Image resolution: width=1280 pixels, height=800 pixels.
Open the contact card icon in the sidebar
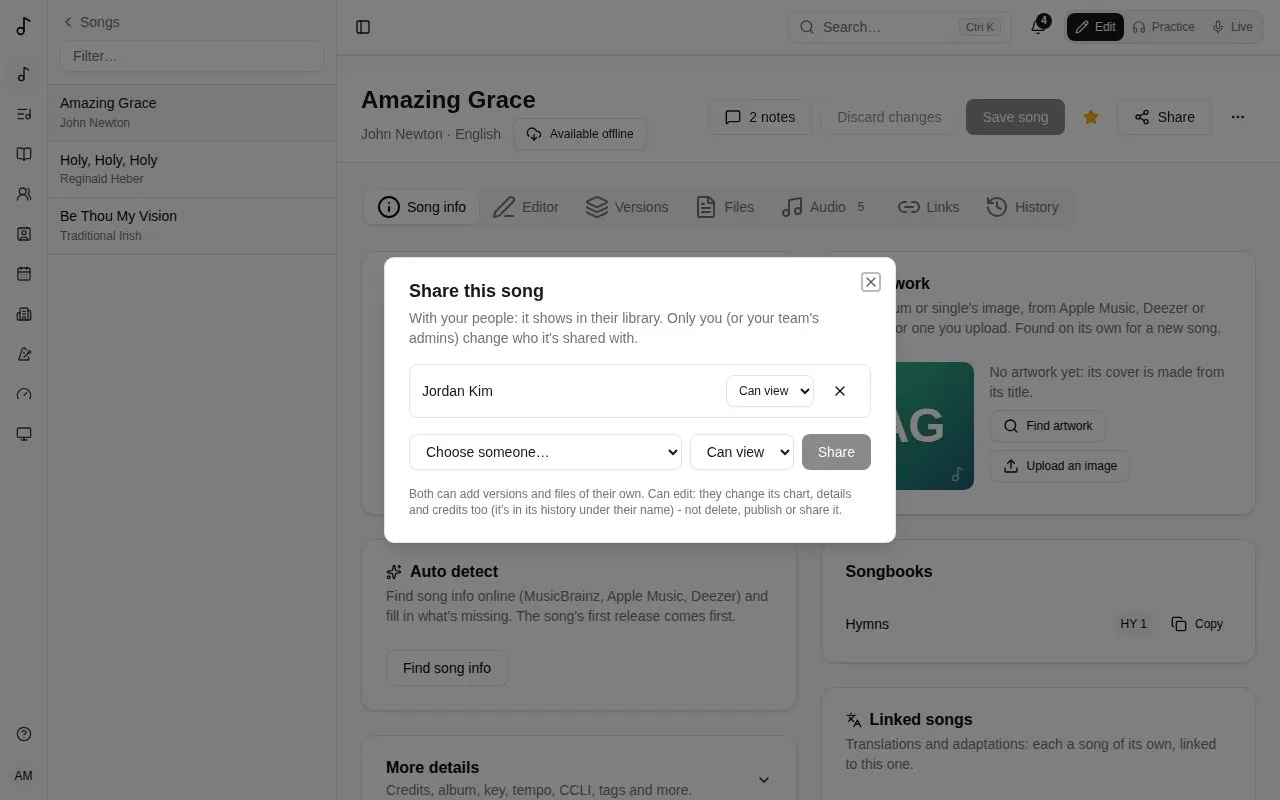pos(24,234)
